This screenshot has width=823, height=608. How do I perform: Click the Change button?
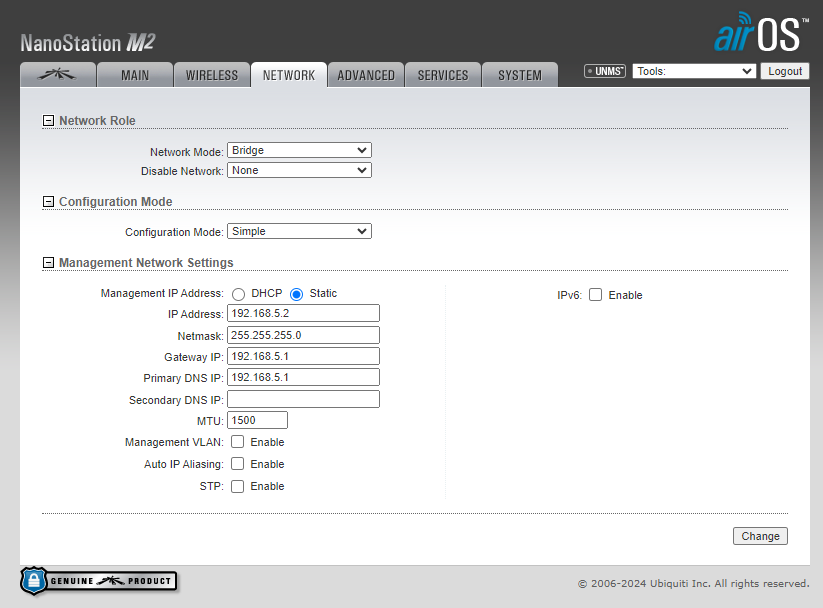760,536
